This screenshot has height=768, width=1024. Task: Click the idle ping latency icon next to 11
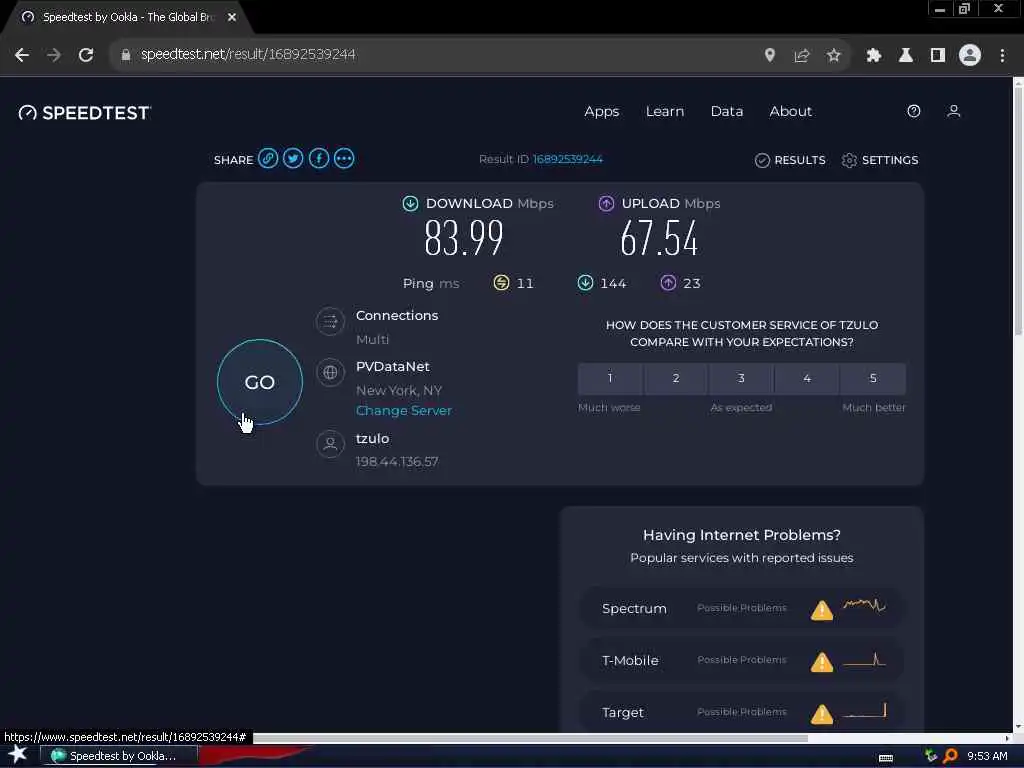pos(502,283)
